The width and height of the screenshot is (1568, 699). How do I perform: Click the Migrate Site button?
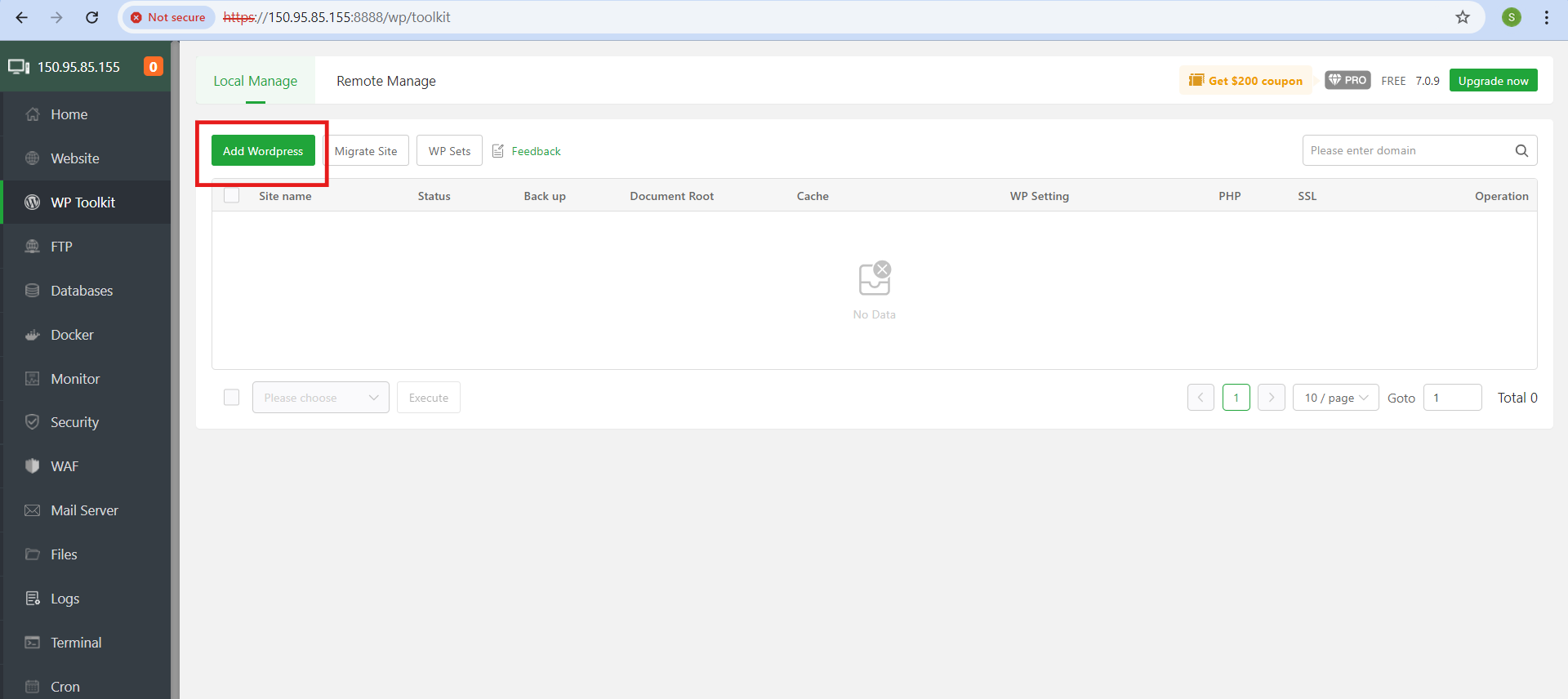tap(366, 151)
